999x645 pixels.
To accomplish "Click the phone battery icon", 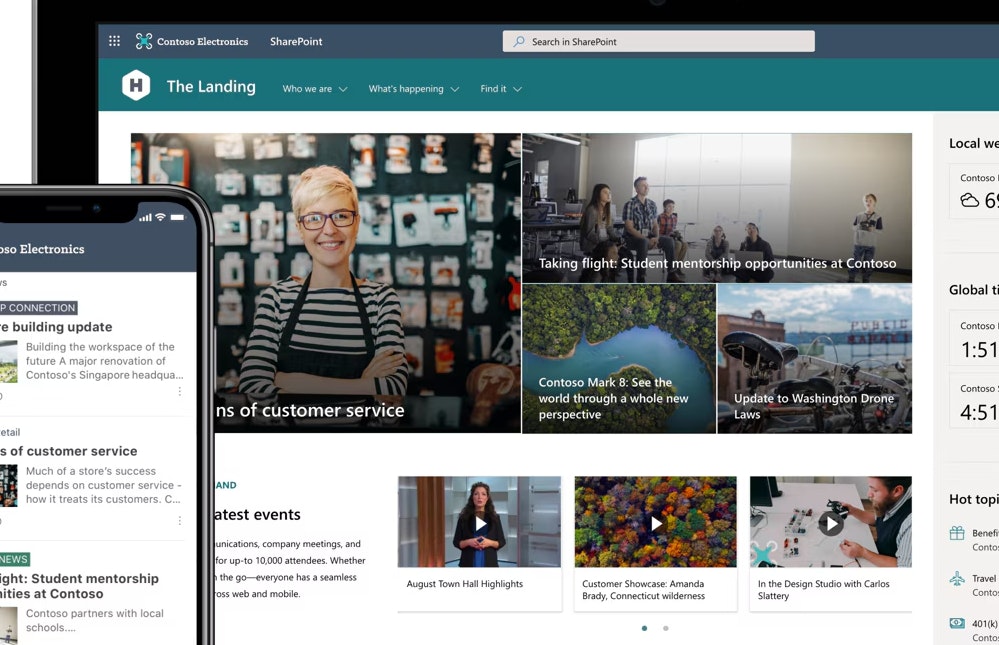I will (x=177, y=217).
